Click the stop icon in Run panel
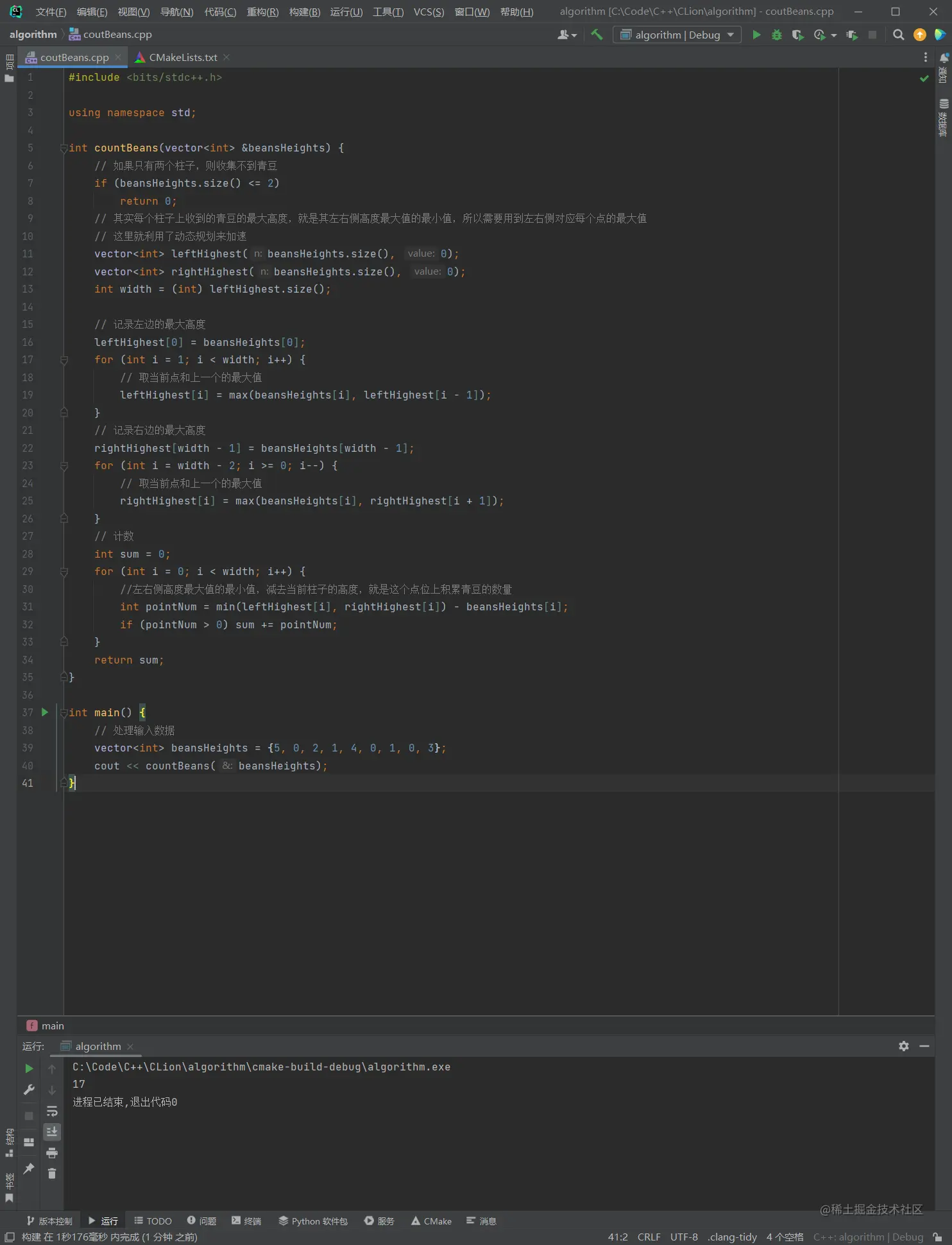This screenshot has width=952, height=1245. (29, 1116)
